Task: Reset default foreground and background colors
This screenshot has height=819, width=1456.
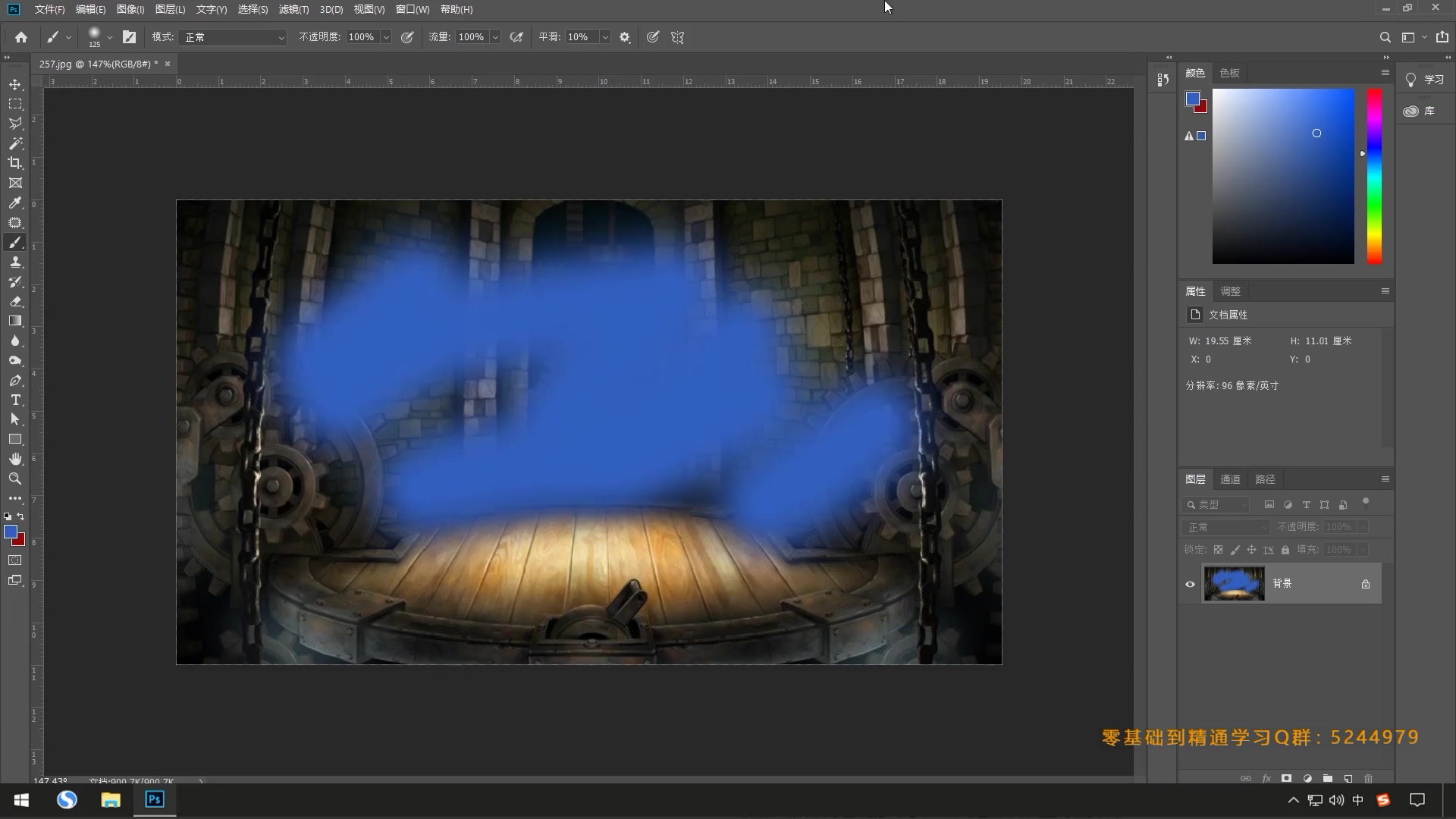Action: pos(8,516)
